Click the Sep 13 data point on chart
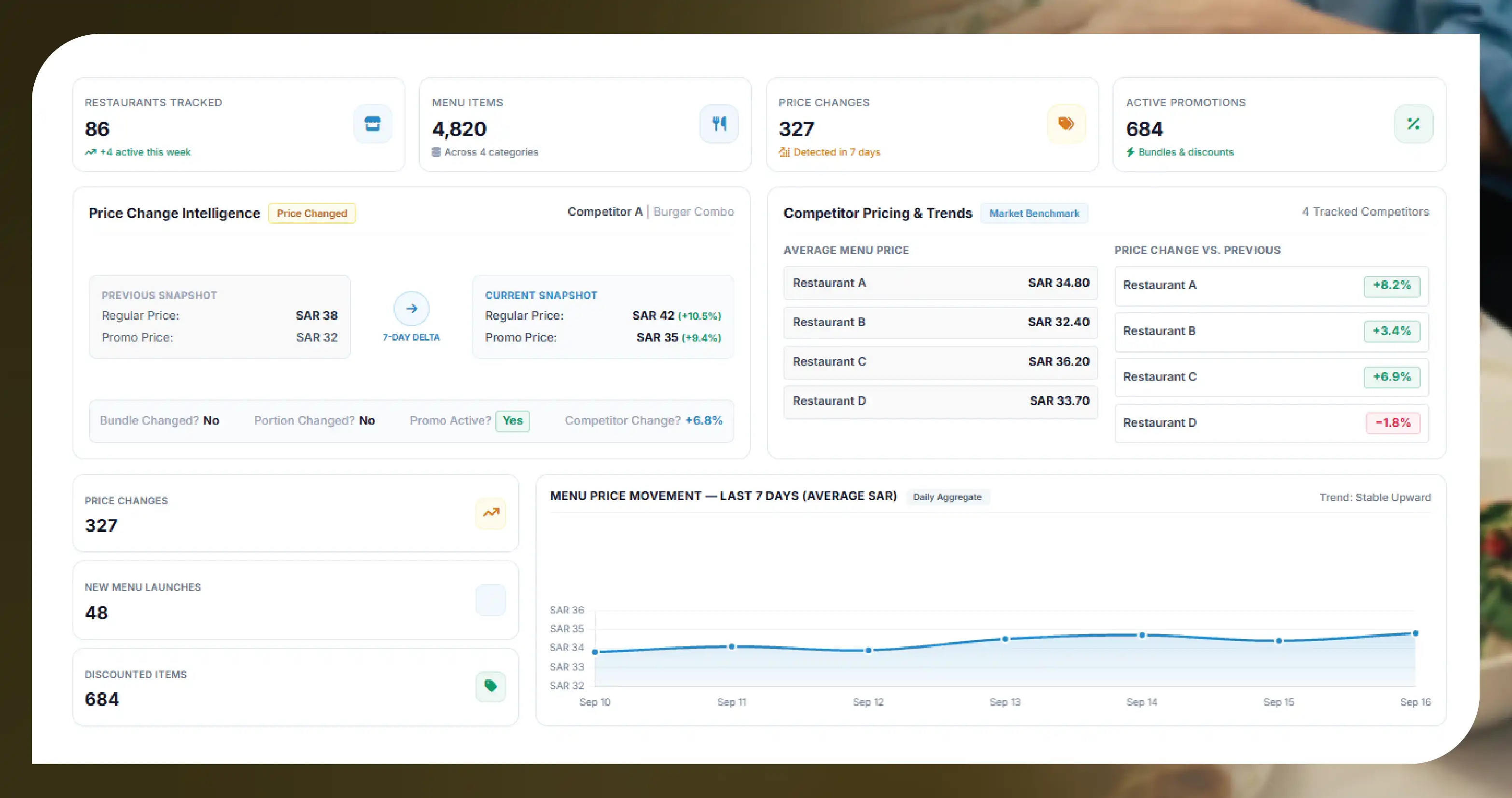Viewport: 1512px width, 798px height. click(x=1006, y=639)
